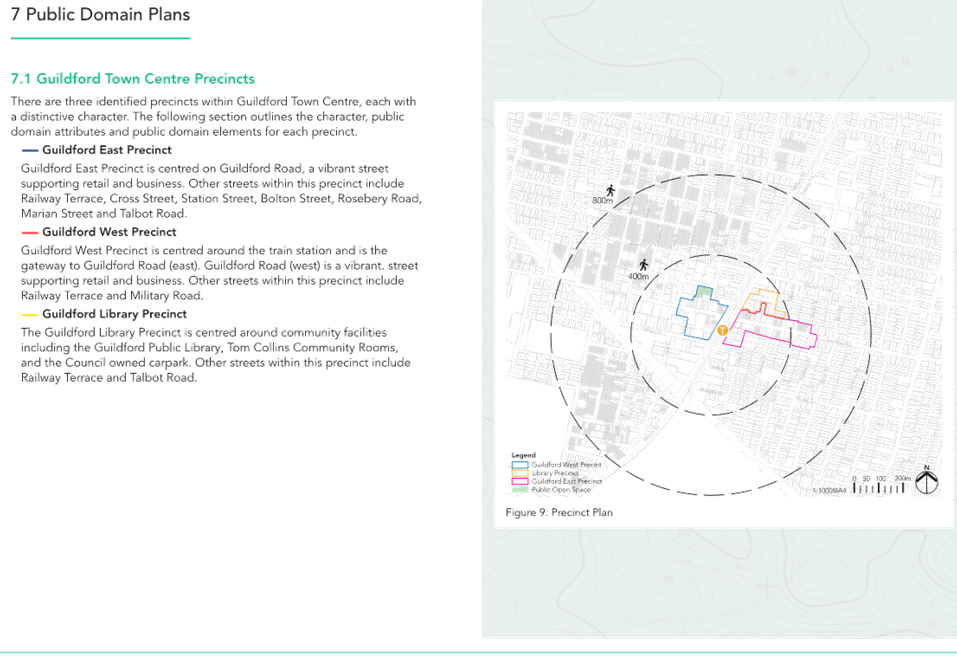
Task: Click the line starting 'The Guildford Library Precinct is centred'
Action: [204, 332]
